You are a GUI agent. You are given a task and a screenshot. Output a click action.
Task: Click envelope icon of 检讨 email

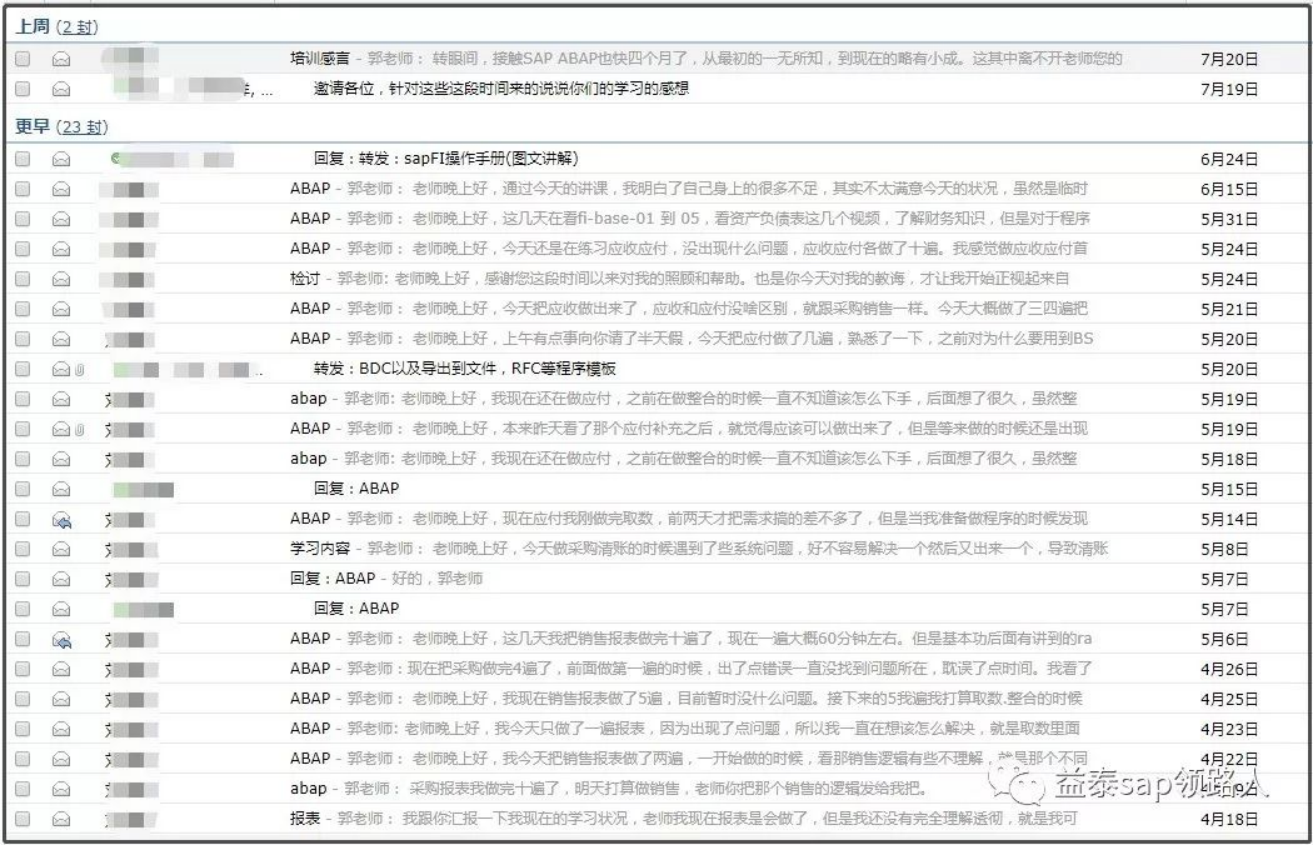[x=61, y=279]
